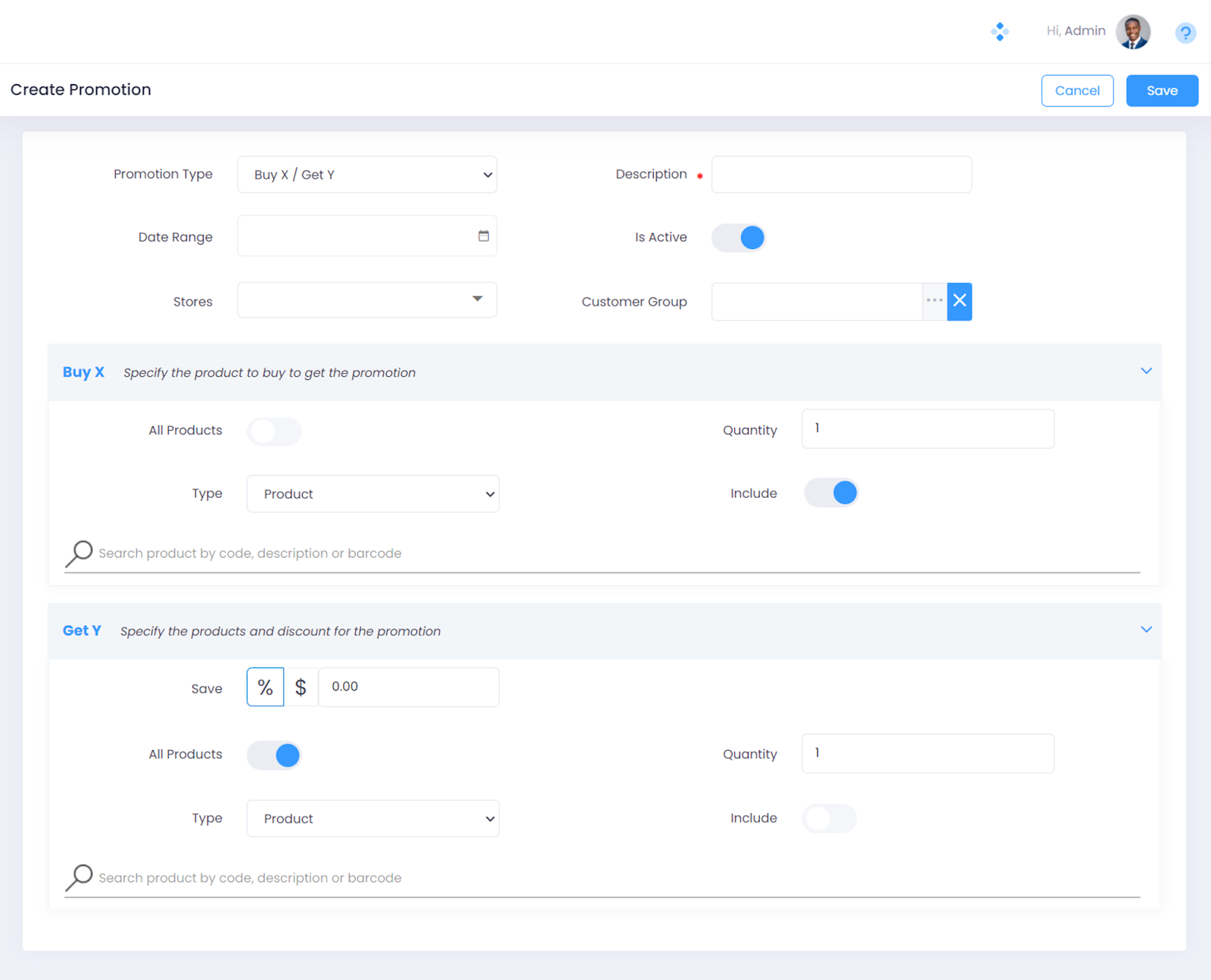1211x980 pixels.
Task: Open the Promotion Type dropdown
Action: pyautogui.click(x=367, y=175)
